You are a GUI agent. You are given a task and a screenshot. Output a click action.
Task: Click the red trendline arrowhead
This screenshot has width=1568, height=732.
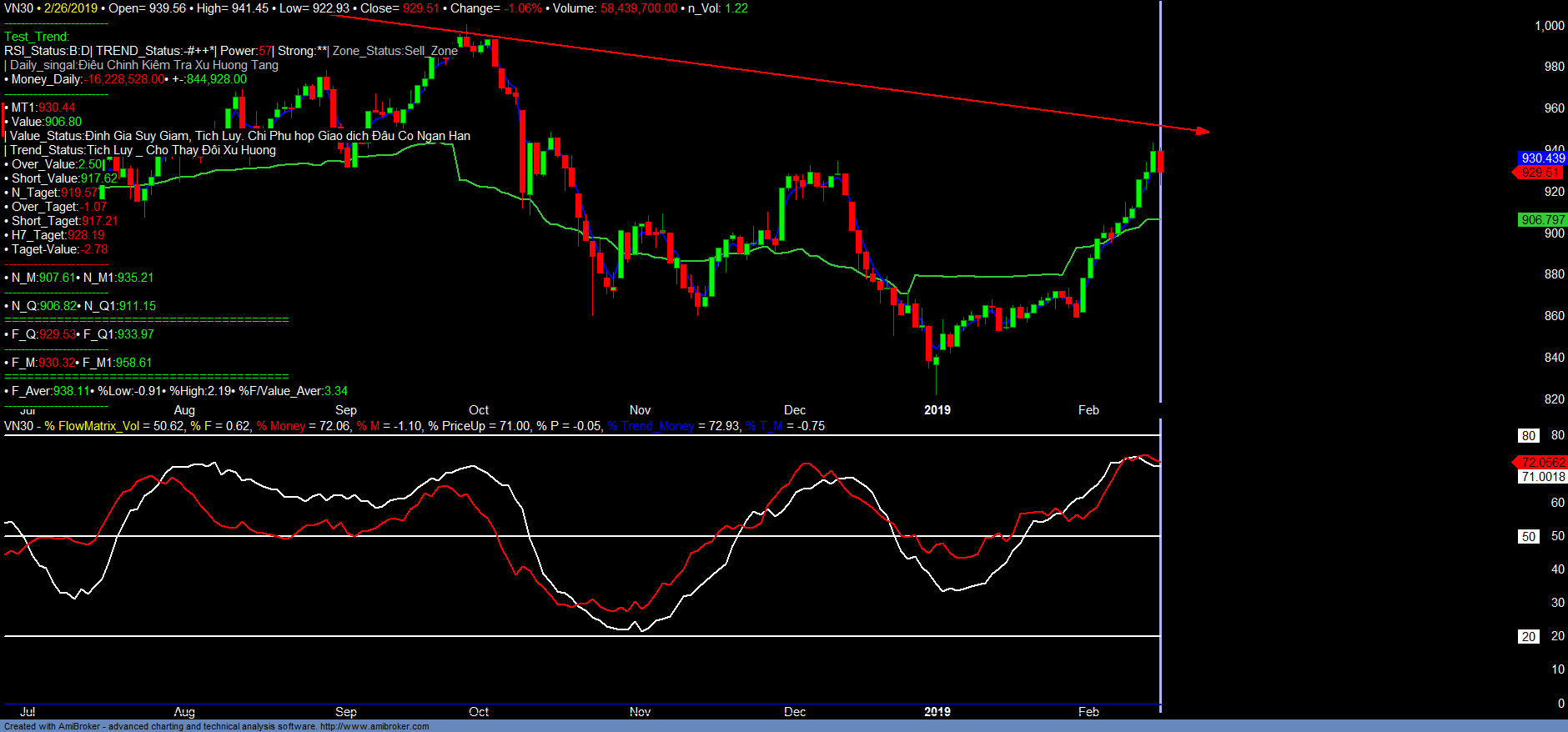[1202, 131]
